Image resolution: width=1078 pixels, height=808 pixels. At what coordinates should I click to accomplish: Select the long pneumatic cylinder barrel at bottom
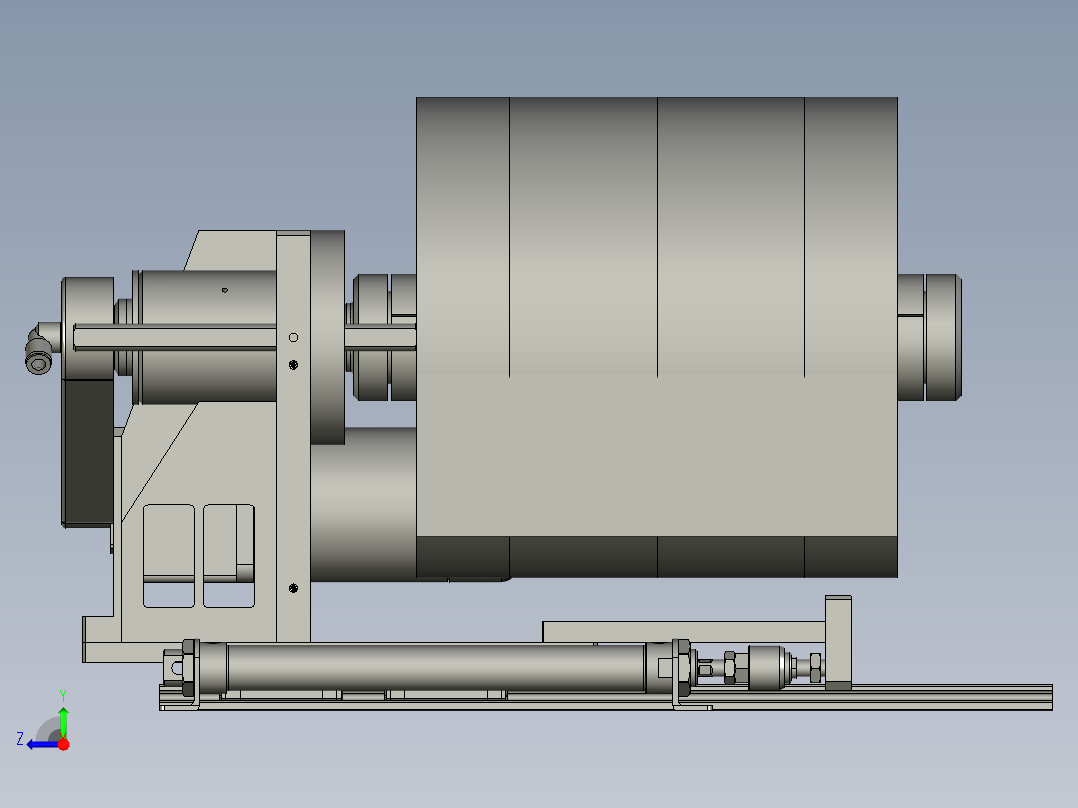point(436,667)
